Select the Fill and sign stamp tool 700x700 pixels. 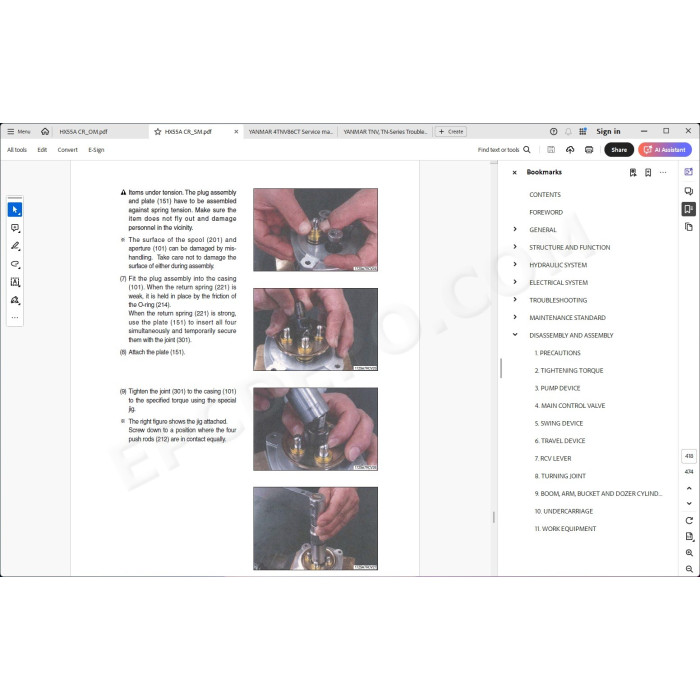(15, 300)
